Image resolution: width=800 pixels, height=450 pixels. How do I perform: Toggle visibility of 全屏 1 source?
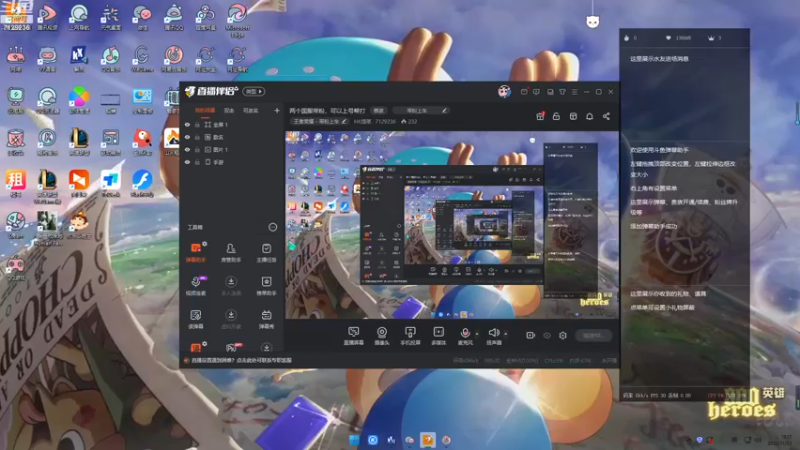[187, 124]
